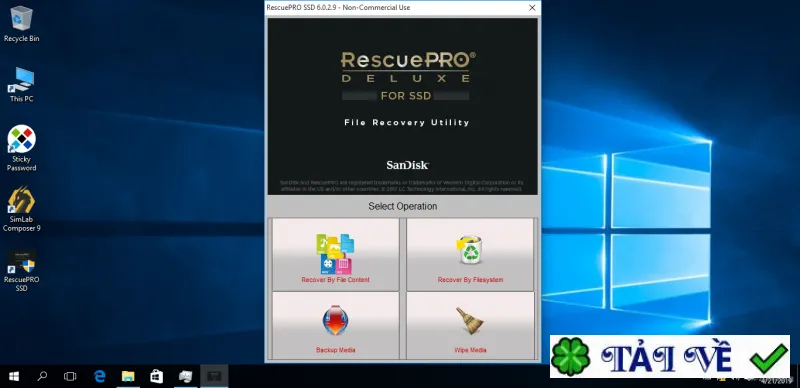Viewport: 800px width, 388px height.
Task: Choose Recover By Filesystem recycle bin option
Action: 470,254
